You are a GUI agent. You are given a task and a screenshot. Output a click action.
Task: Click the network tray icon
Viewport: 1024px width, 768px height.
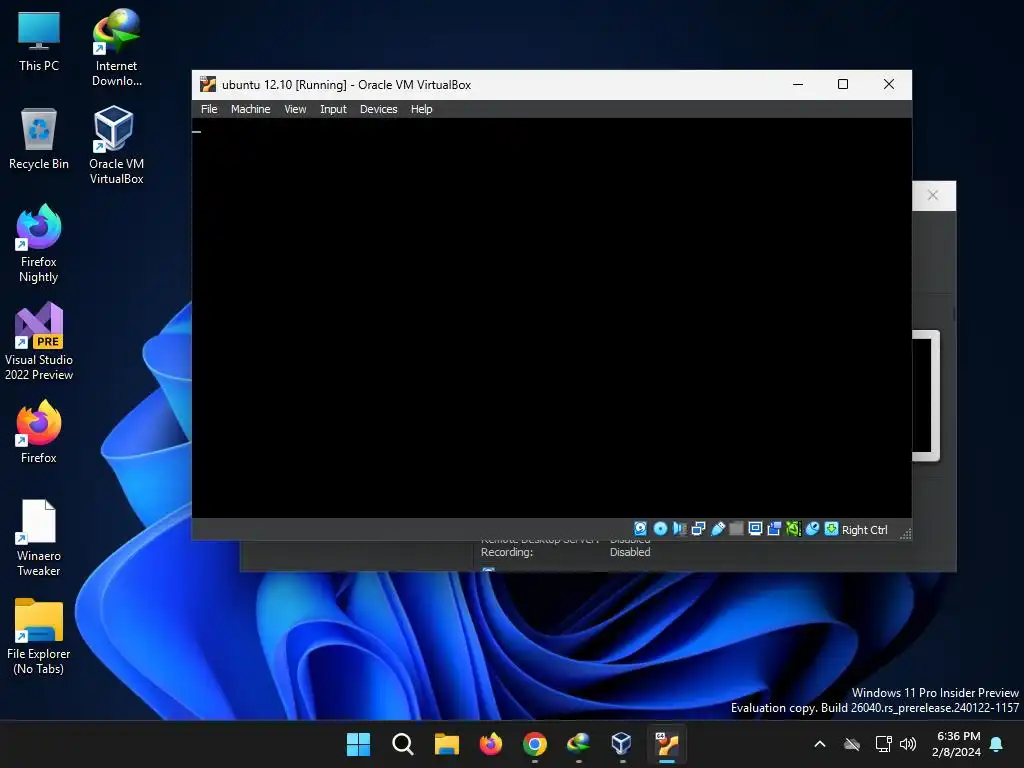click(883, 744)
